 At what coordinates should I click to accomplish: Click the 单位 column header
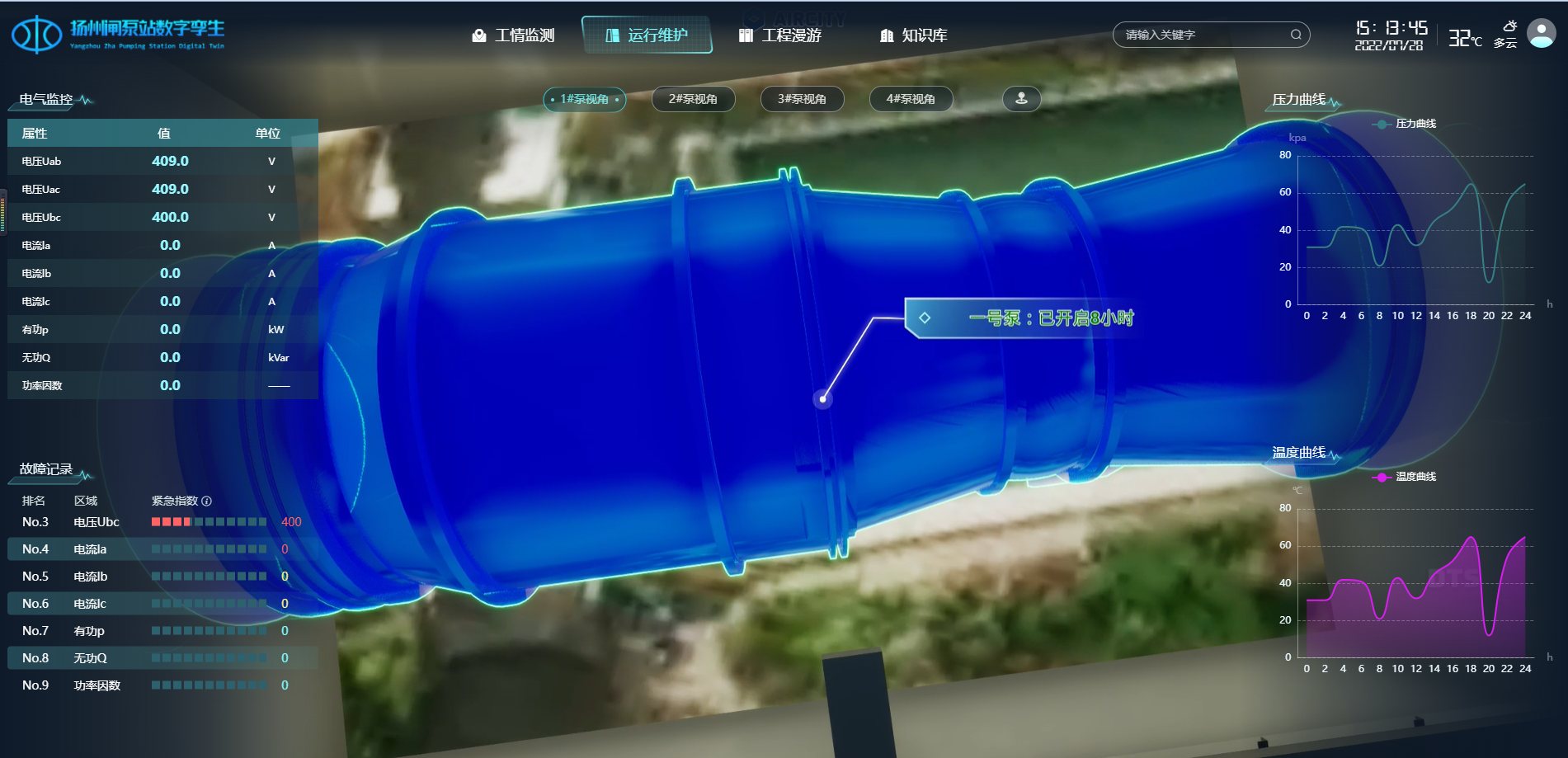tap(268, 133)
